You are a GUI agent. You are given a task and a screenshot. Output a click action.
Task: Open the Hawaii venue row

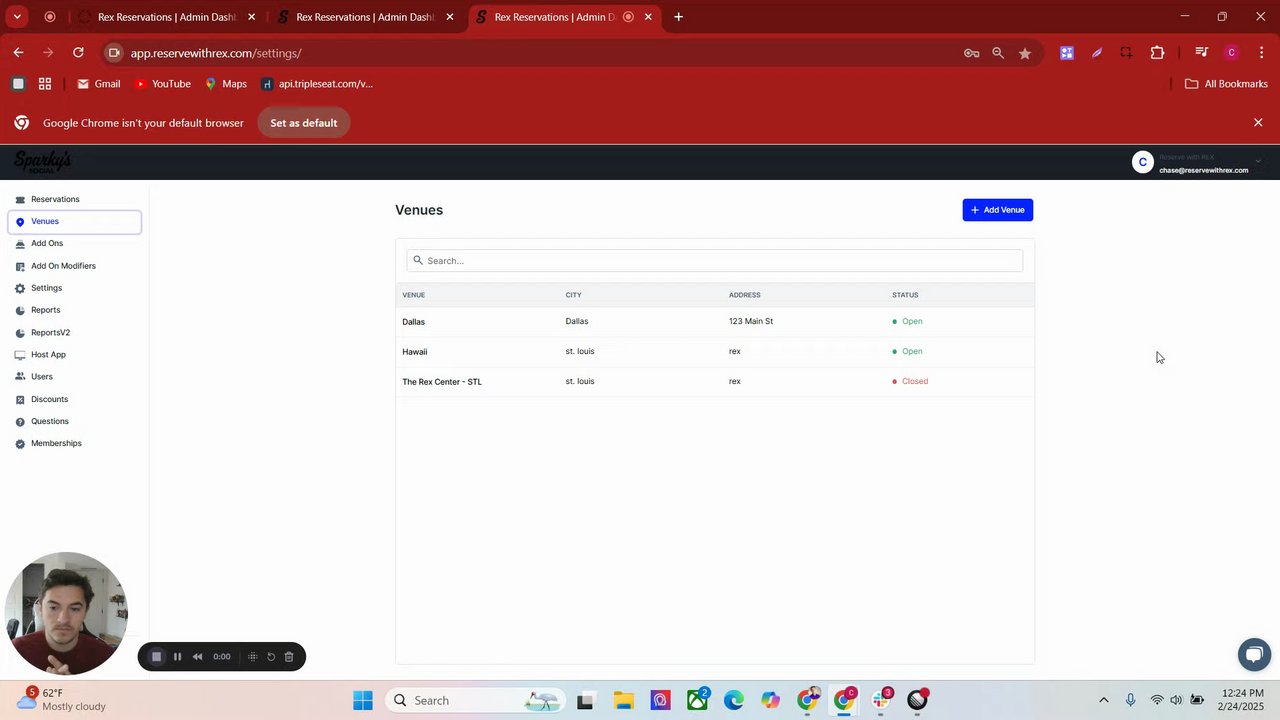[715, 351]
